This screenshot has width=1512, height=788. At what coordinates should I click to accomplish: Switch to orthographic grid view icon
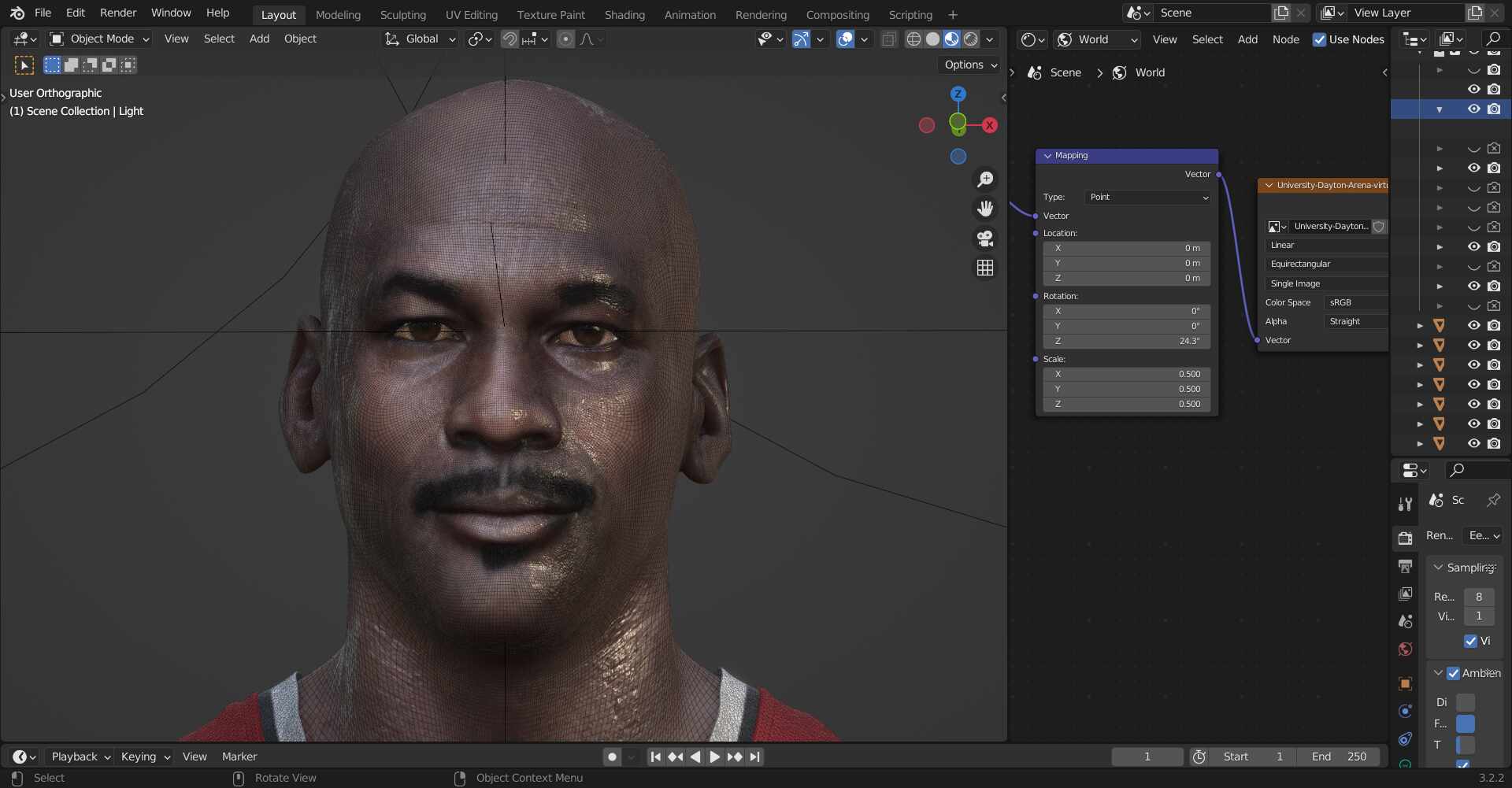[984, 268]
